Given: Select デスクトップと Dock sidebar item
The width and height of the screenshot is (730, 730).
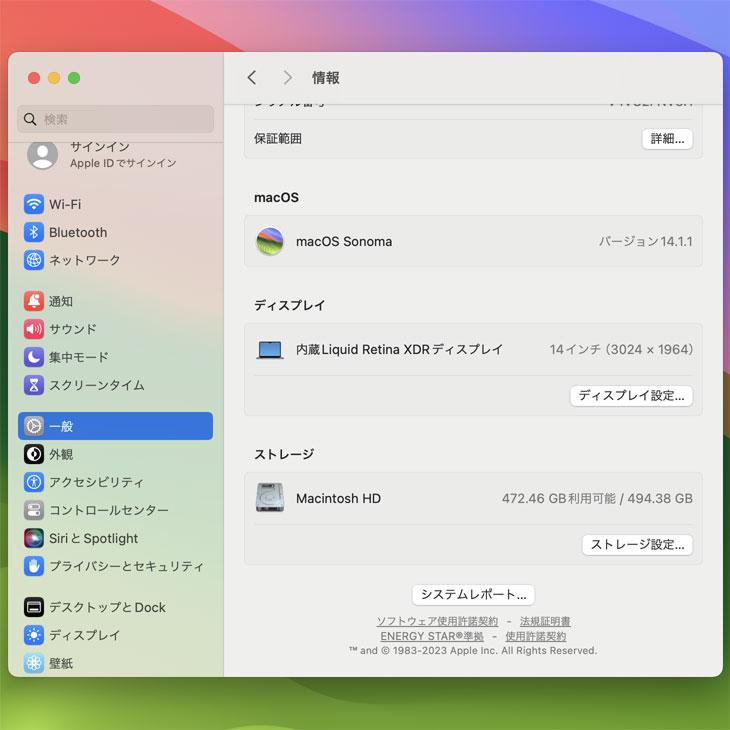Looking at the screenshot, I should 107,607.
